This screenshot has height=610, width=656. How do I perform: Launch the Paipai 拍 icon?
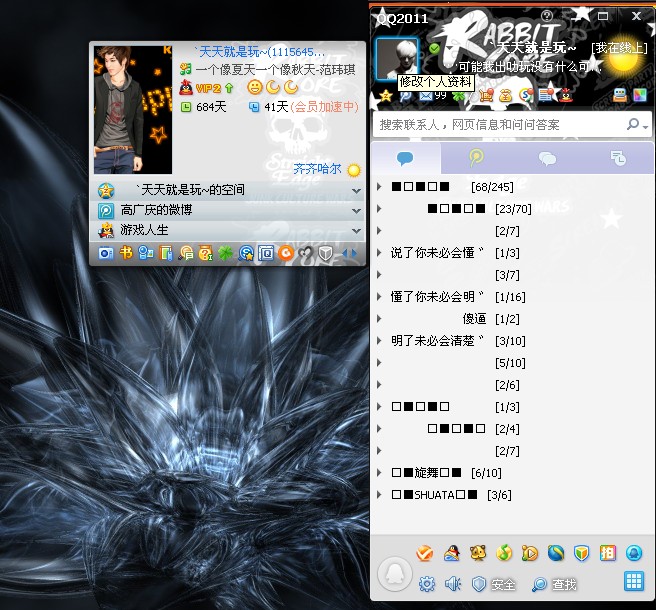[607, 553]
